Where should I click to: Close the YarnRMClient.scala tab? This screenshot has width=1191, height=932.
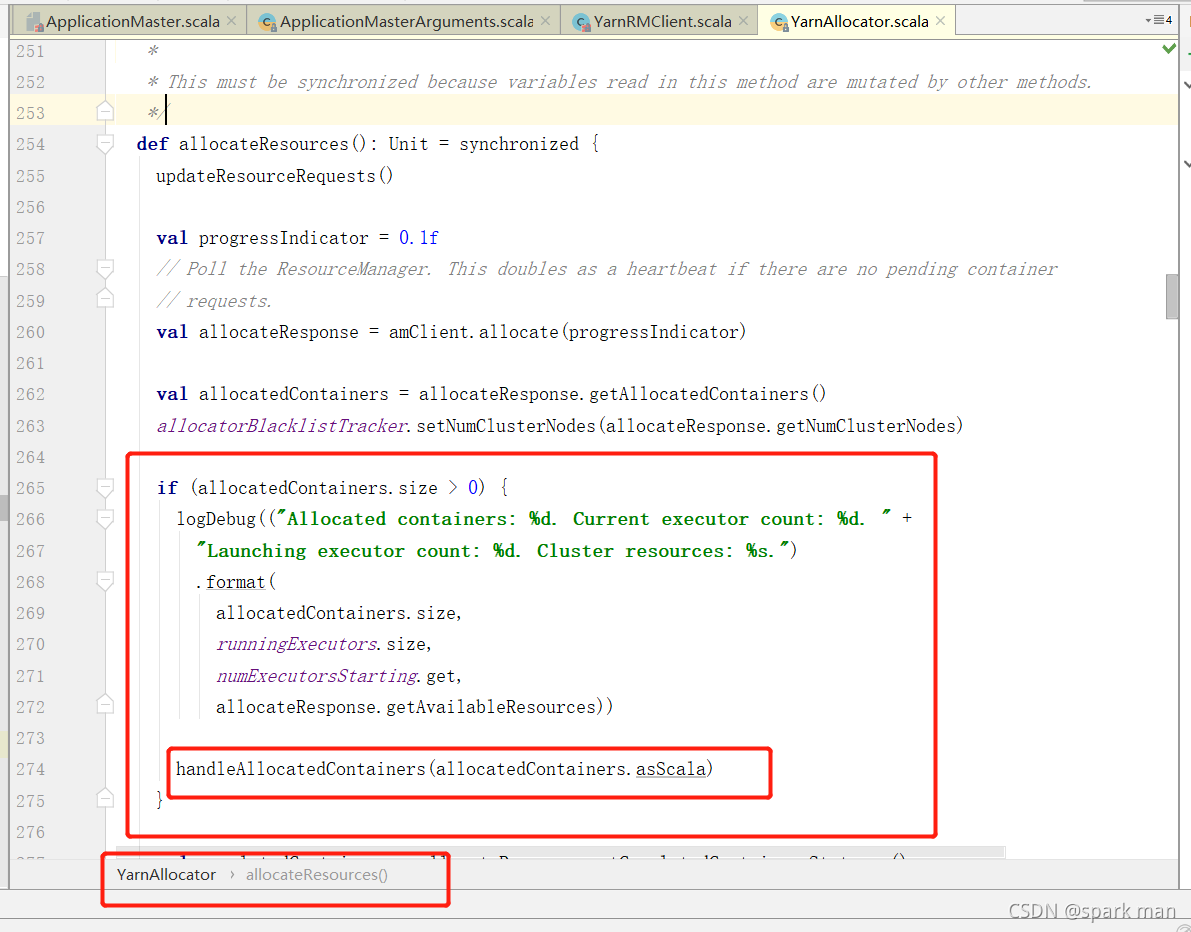(744, 21)
